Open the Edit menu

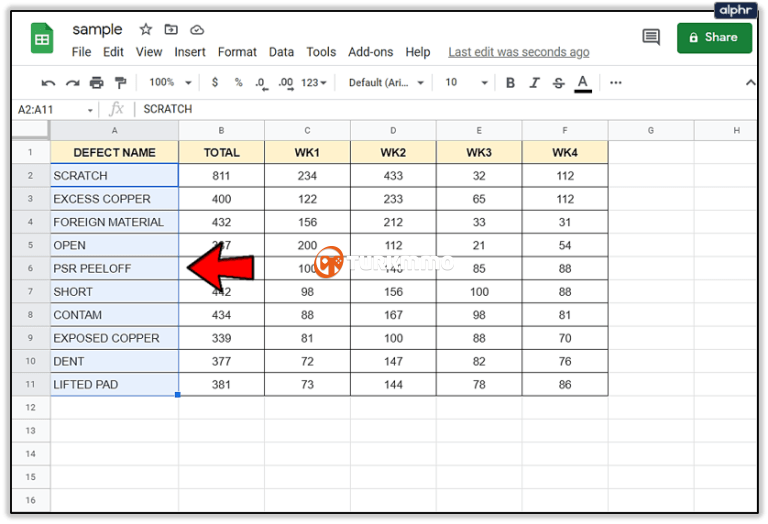click(x=113, y=52)
